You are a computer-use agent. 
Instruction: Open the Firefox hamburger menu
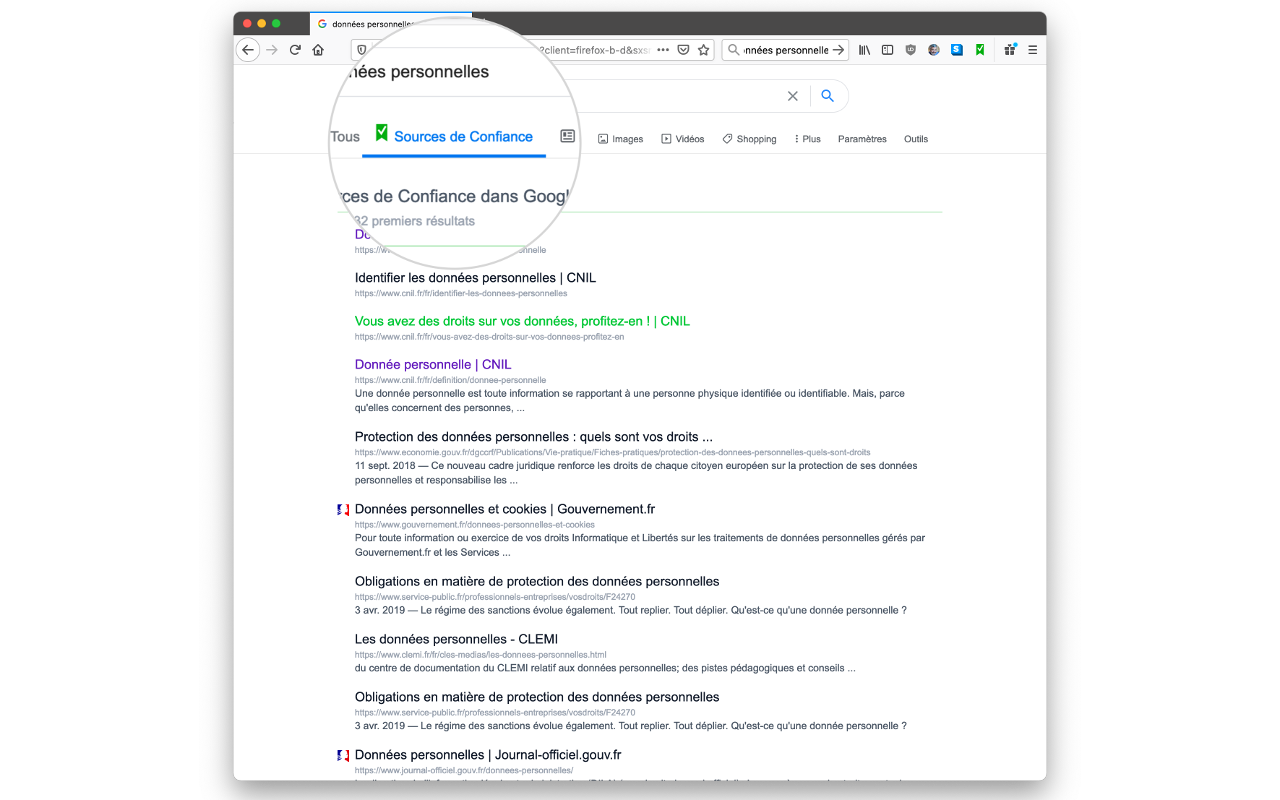coord(1033,50)
